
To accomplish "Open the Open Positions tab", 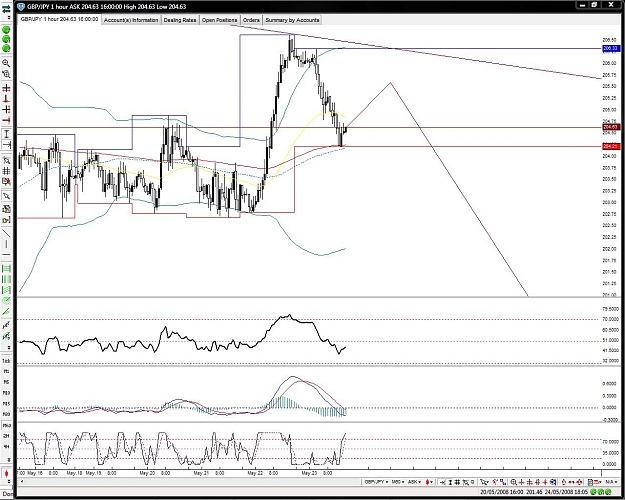I will pyautogui.click(x=219, y=20).
